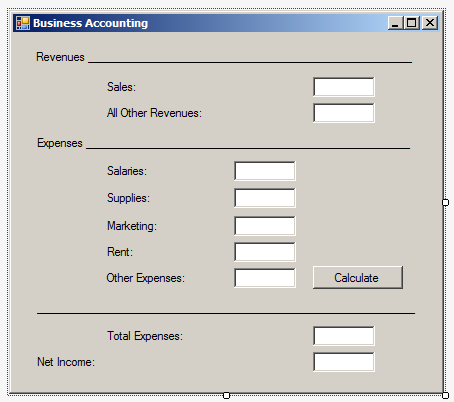454x402 pixels.
Task: Focus the Sales text box
Action: tap(344, 87)
